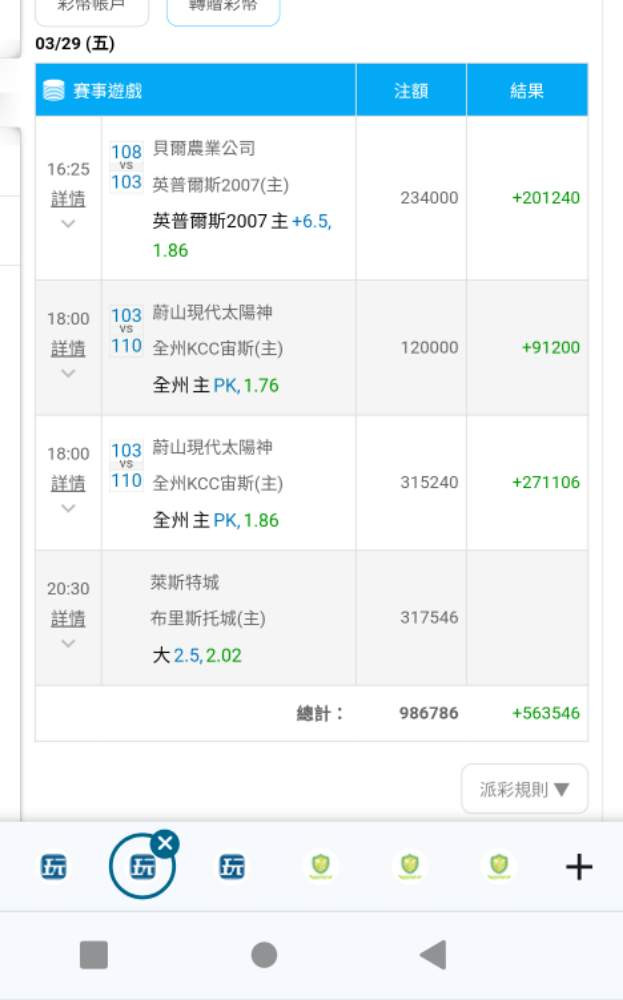Expand the chevron in the 120000 bet row

tap(68, 373)
